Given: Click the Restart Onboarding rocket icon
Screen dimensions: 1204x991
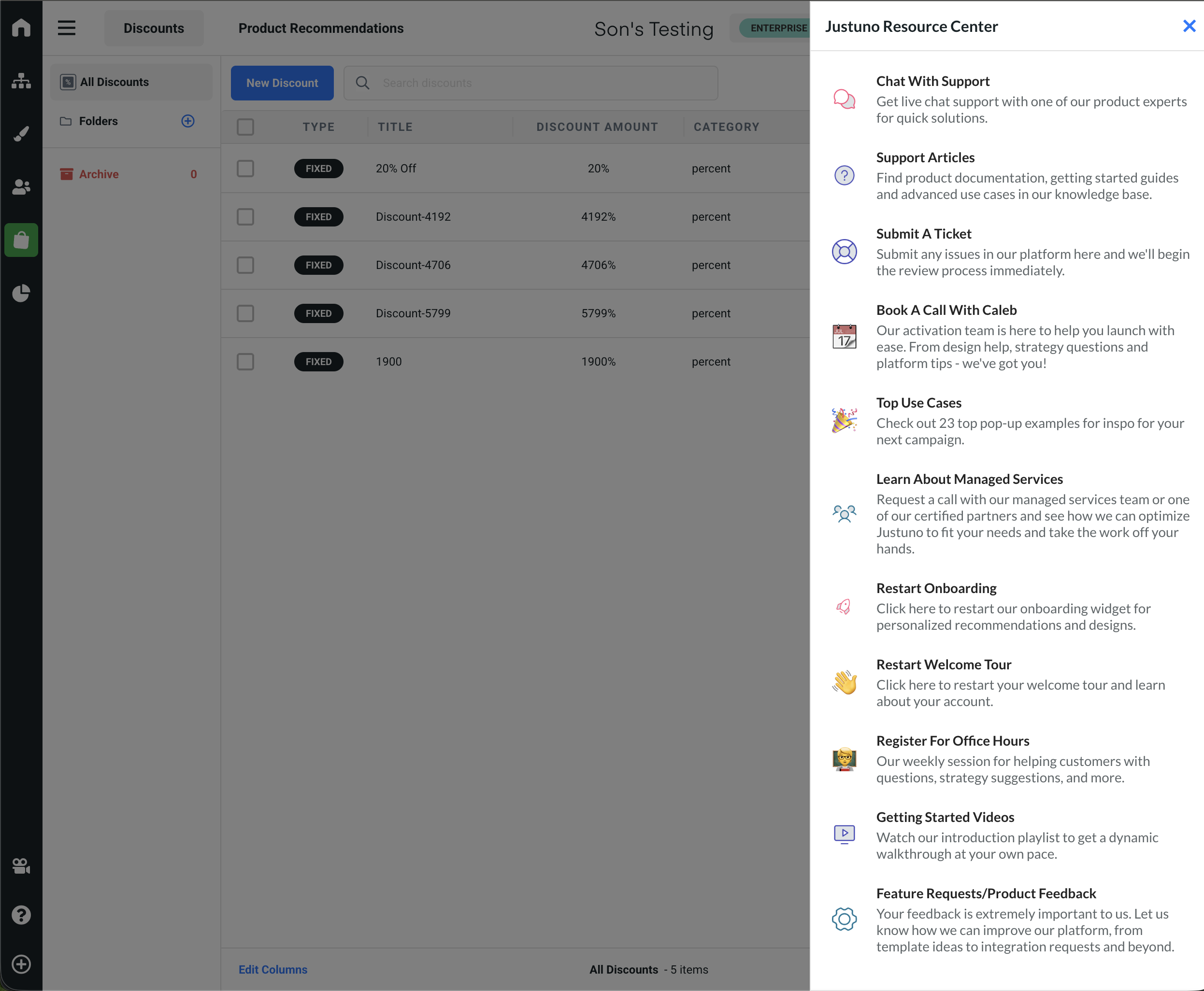Looking at the screenshot, I should click(x=844, y=606).
